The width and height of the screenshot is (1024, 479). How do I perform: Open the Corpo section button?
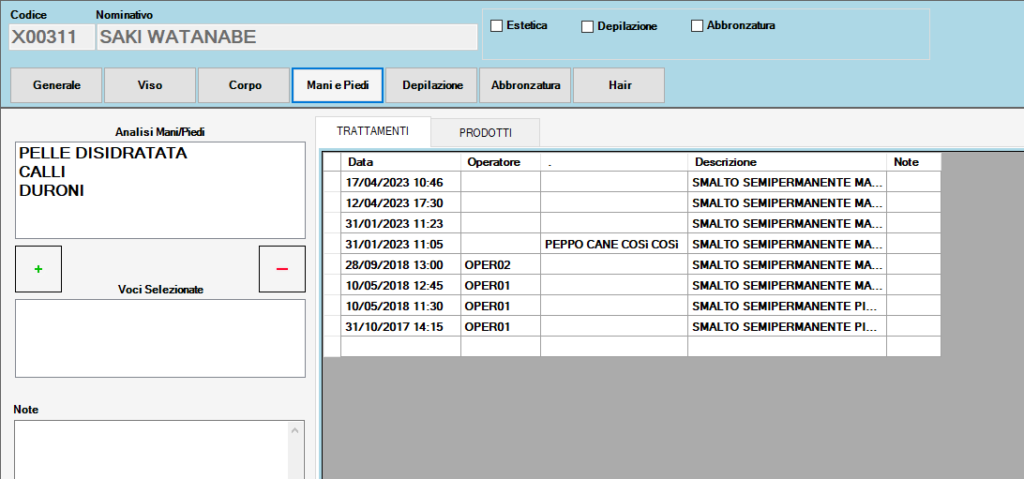coord(244,85)
